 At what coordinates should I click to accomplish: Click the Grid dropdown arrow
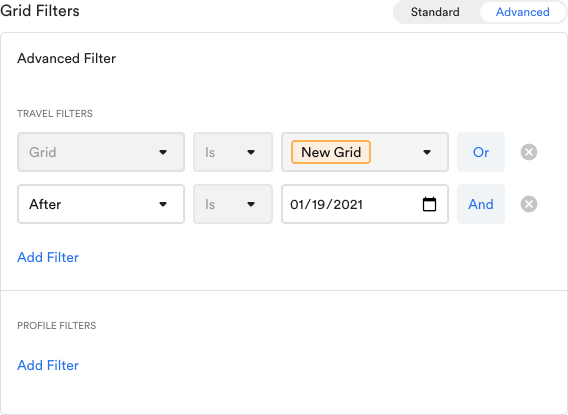(163, 152)
